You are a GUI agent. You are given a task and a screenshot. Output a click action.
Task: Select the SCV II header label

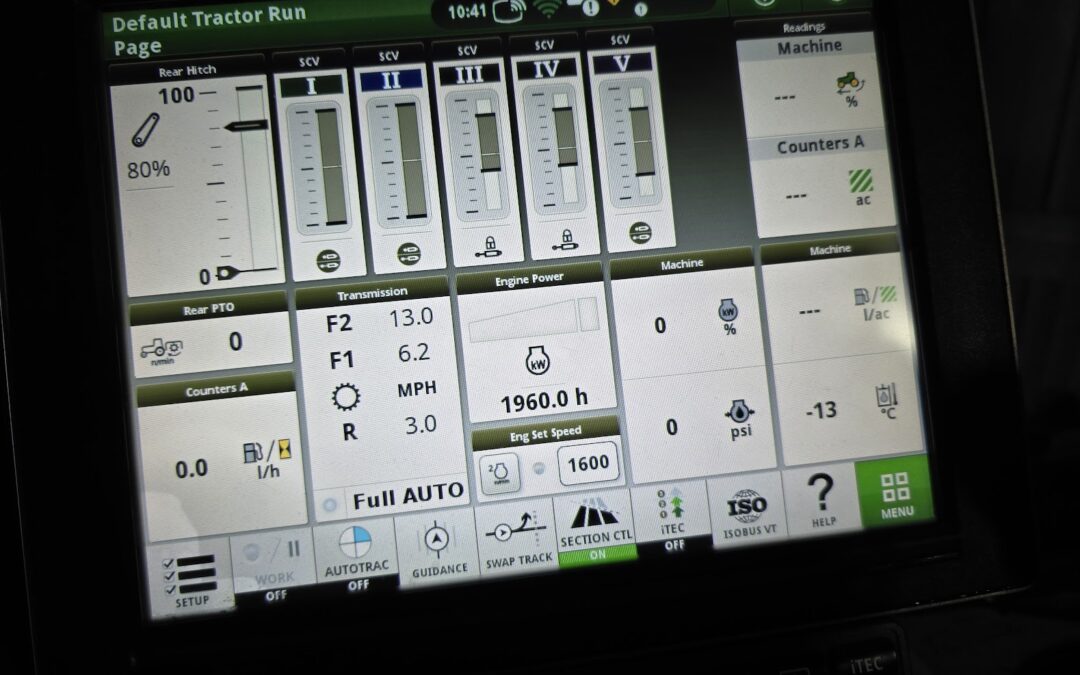[x=391, y=80]
